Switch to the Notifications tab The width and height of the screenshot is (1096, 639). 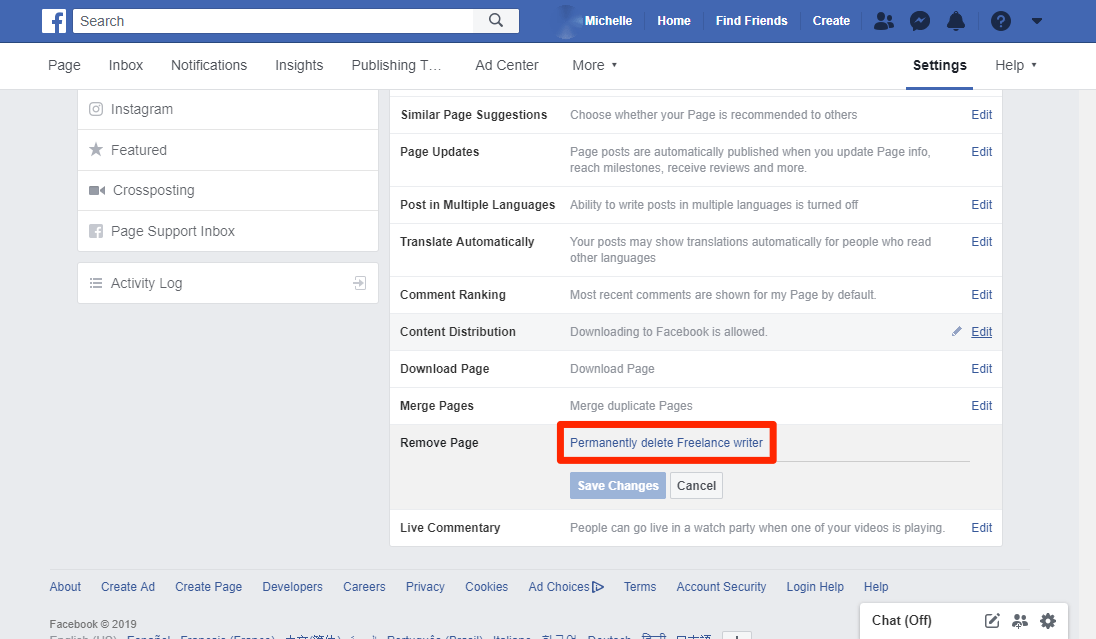tap(209, 65)
